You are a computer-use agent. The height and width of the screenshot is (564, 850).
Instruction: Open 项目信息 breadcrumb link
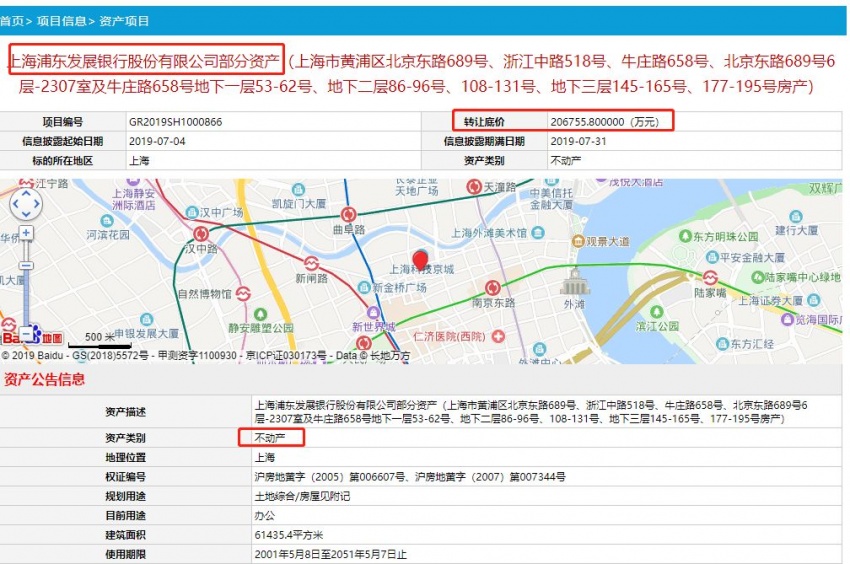(x=62, y=20)
